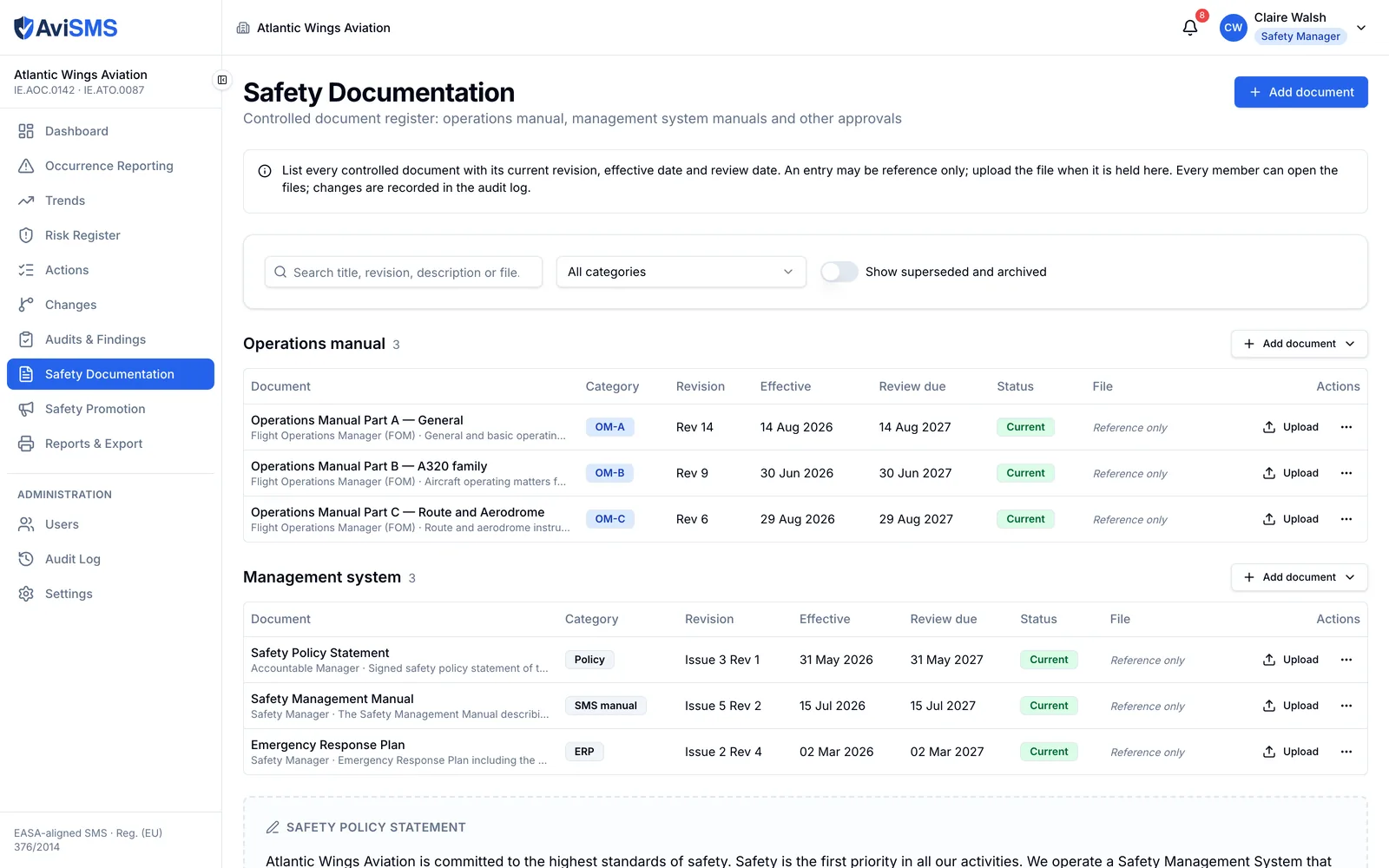Focus the document search field
The height and width of the screenshot is (868, 1389).
404,272
